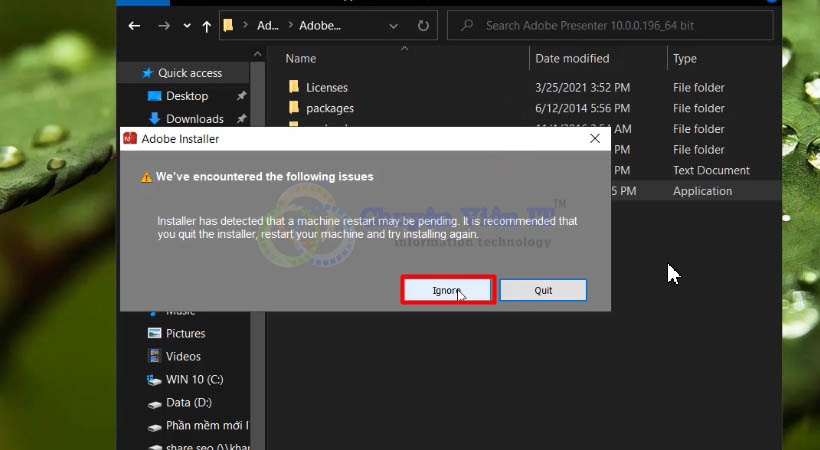
Task: Click the search magnifier icon
Action: click(x=467, y=25)
